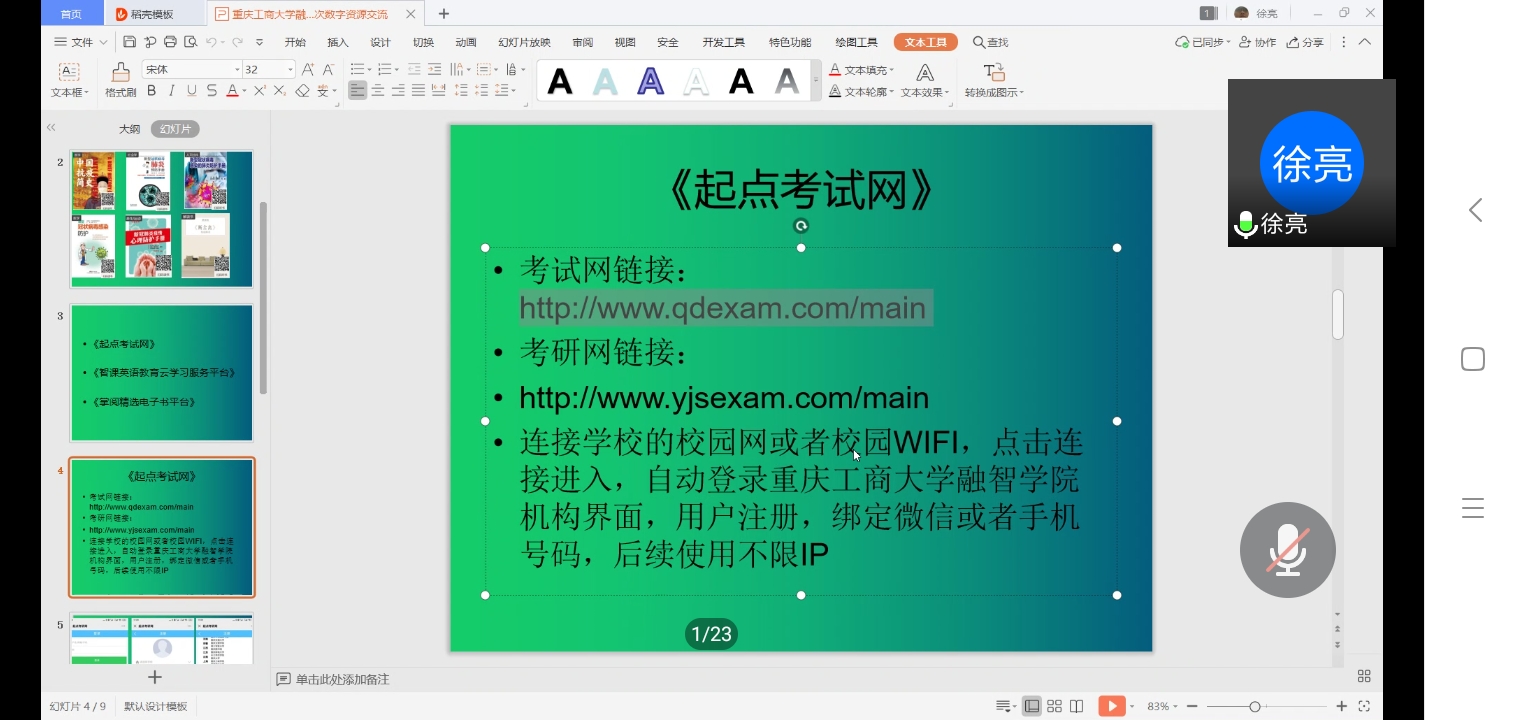Decrease the font size
This screenshot has height=720, width=1520.
(329, 69)
